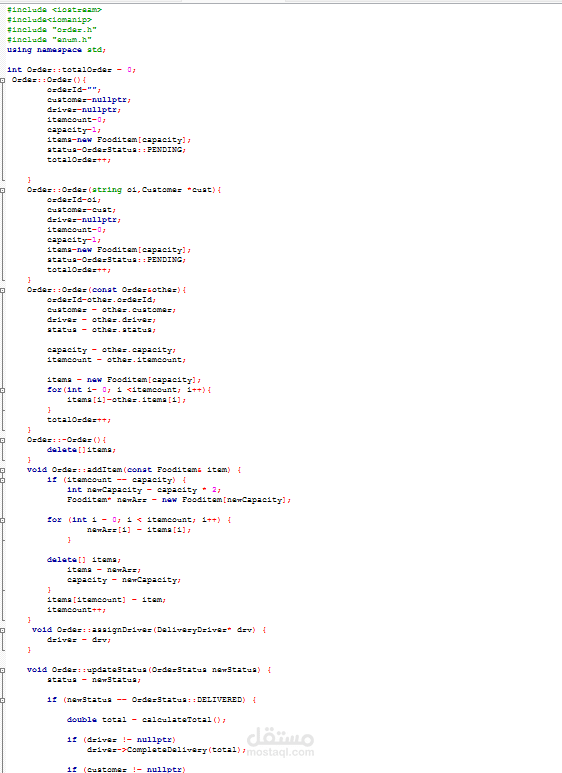The width and height of the screenshot is (562, 773).
Task: Collapse the if (itemcount == capacity) fold
Action: (2, 480)
